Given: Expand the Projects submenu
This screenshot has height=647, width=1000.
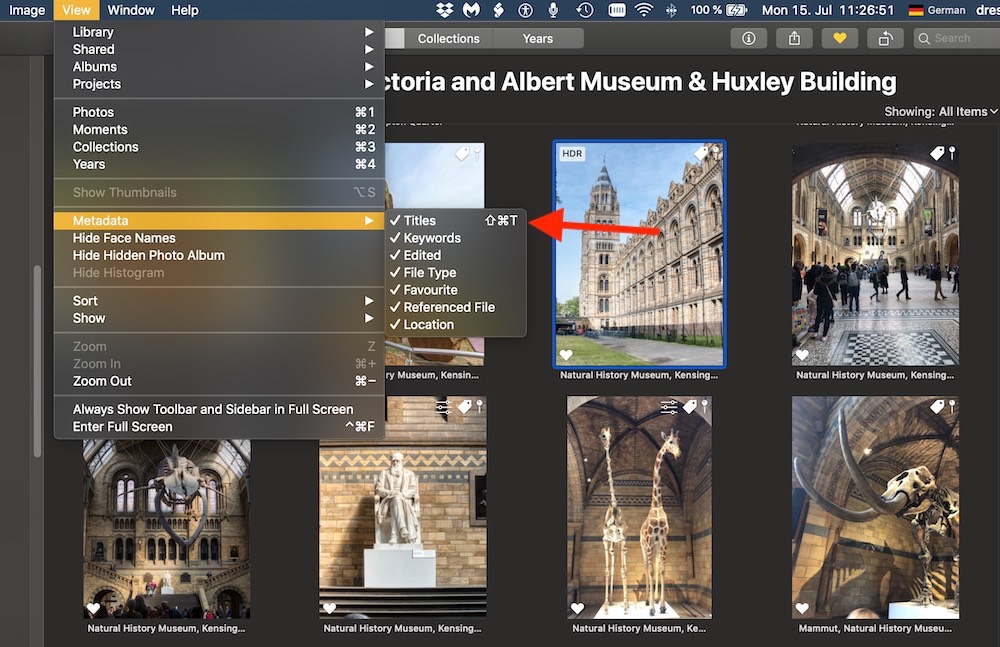Looking at the screenshot, I should (219, 84).
